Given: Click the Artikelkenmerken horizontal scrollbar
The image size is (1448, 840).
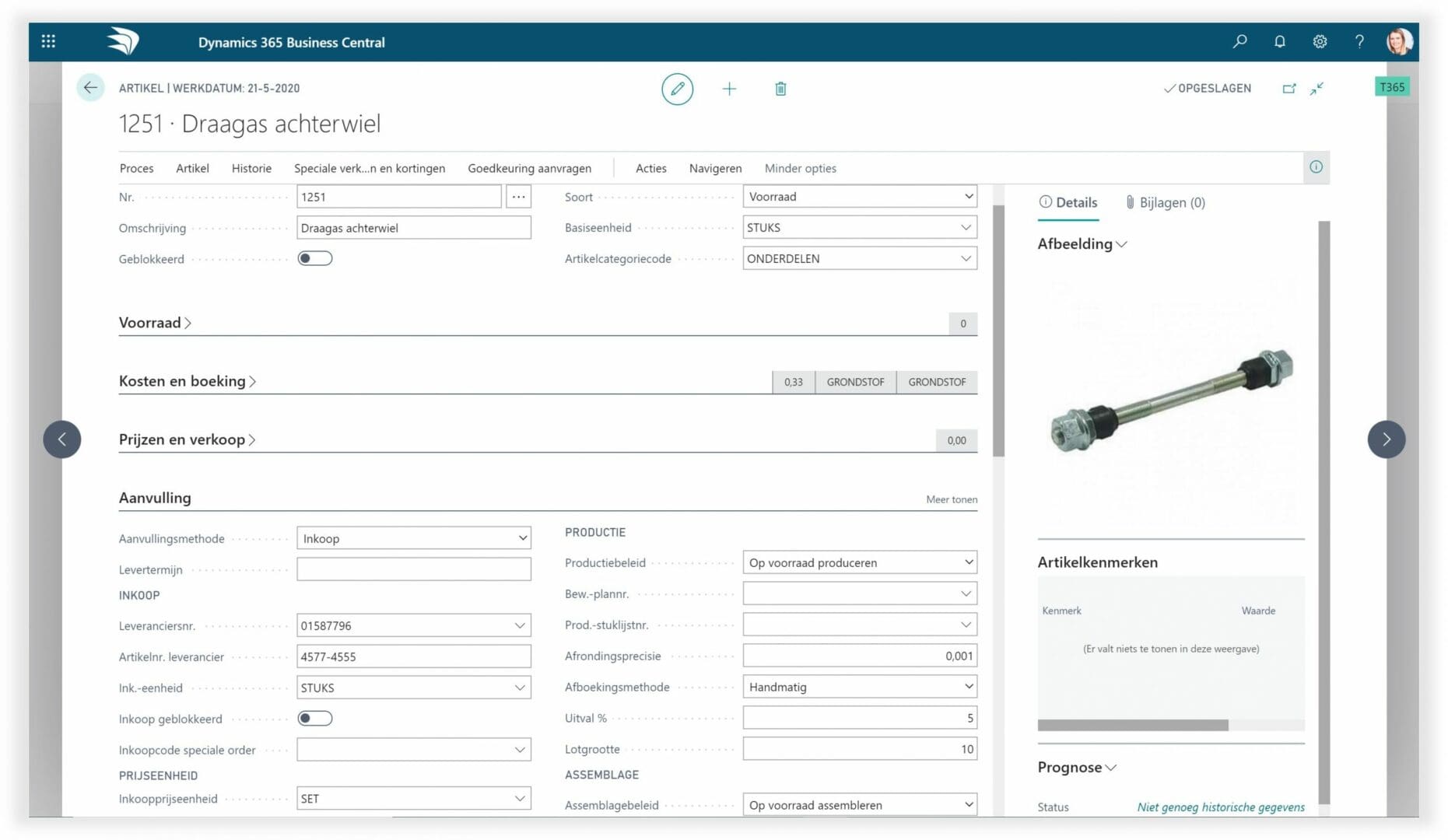Looking at the screenshot, I should 1133,725.
